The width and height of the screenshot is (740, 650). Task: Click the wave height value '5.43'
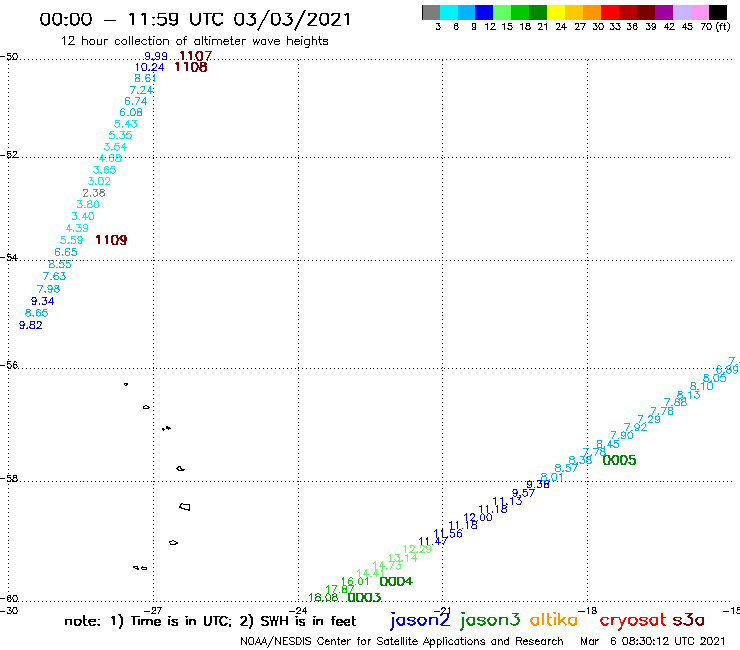[126, 124]
